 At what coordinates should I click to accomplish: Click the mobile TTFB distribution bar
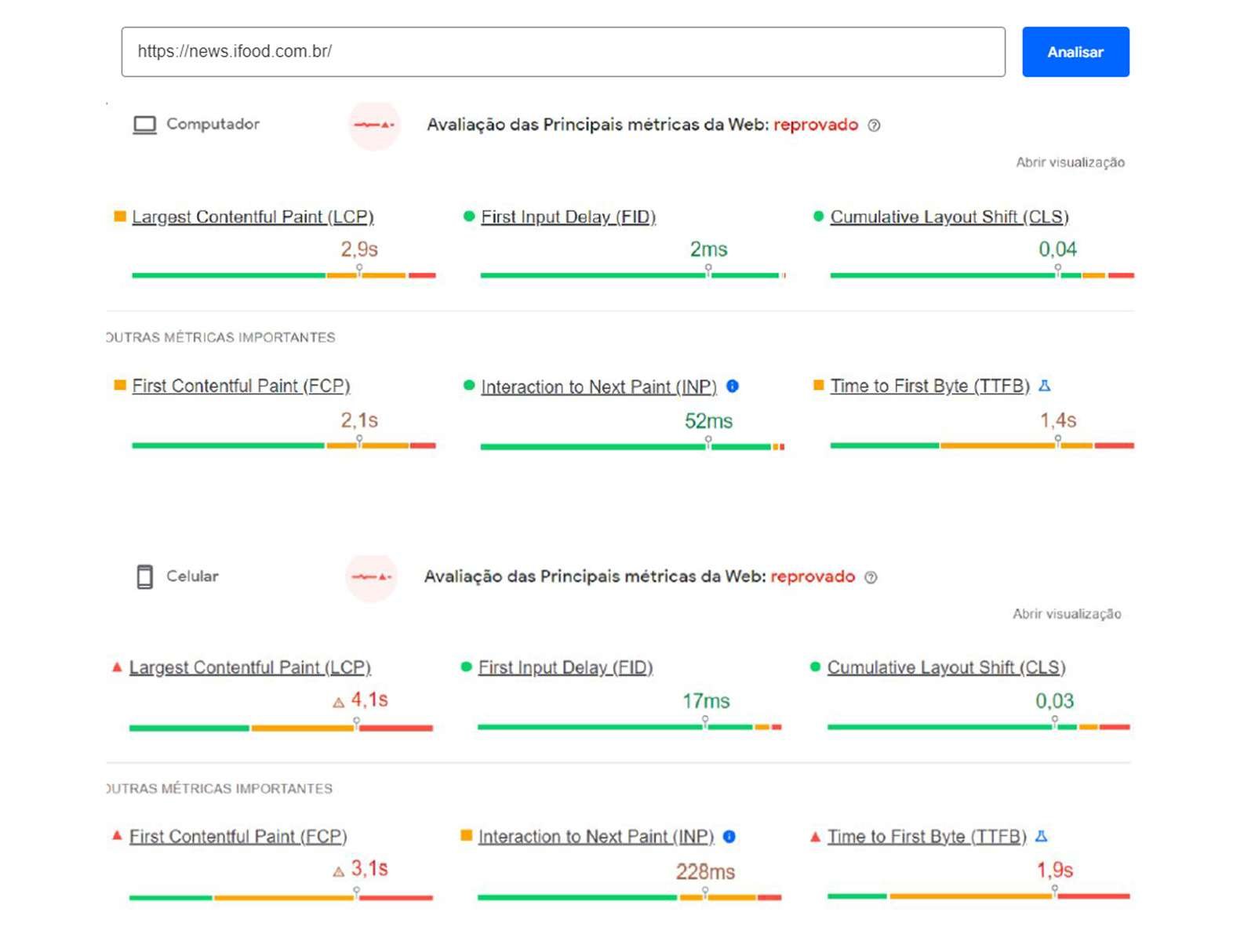[978, 896]
